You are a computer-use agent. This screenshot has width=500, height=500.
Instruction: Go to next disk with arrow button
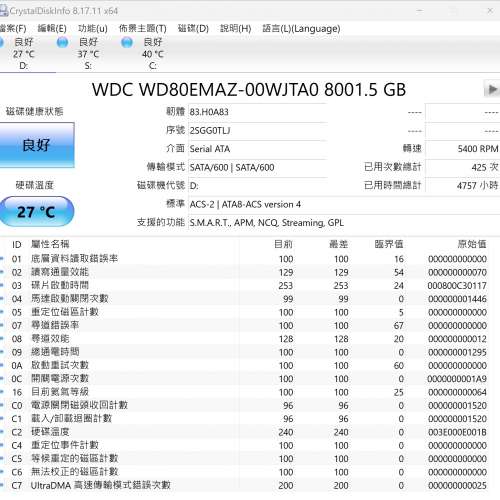(492, 89)
